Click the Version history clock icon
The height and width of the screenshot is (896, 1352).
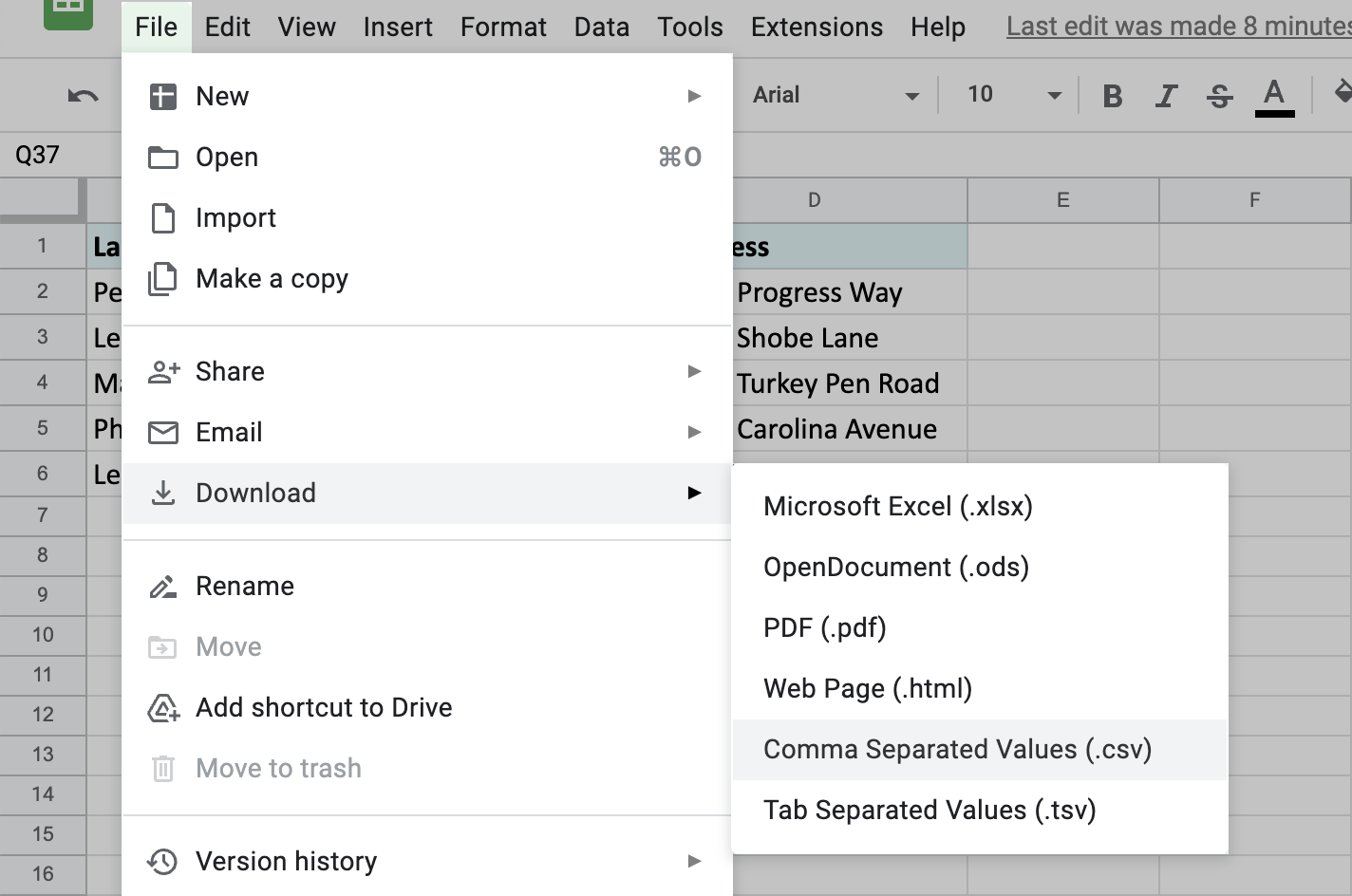point(162,861)
